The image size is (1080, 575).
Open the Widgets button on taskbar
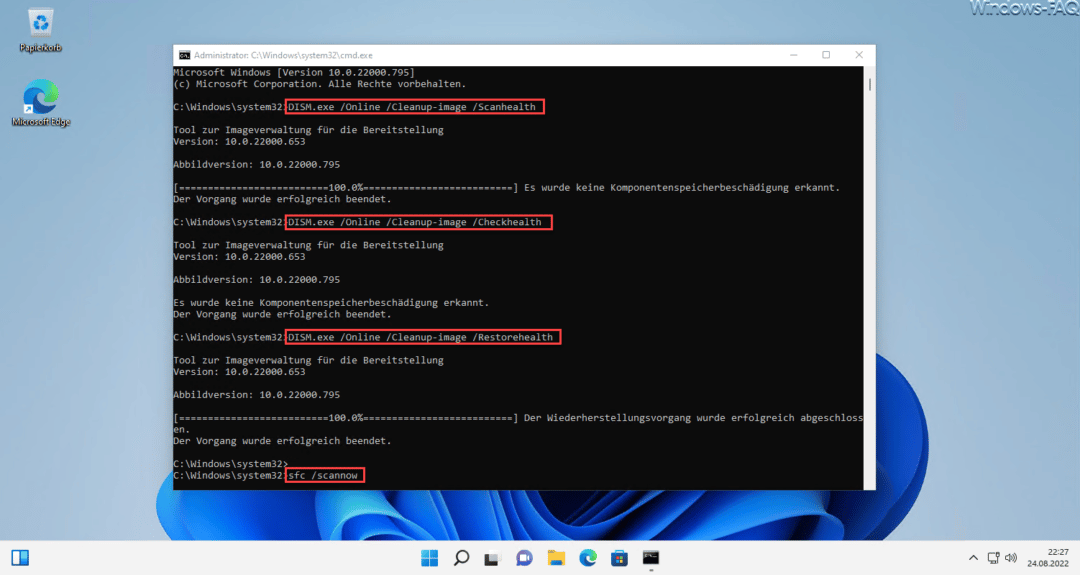coord(20,558)
